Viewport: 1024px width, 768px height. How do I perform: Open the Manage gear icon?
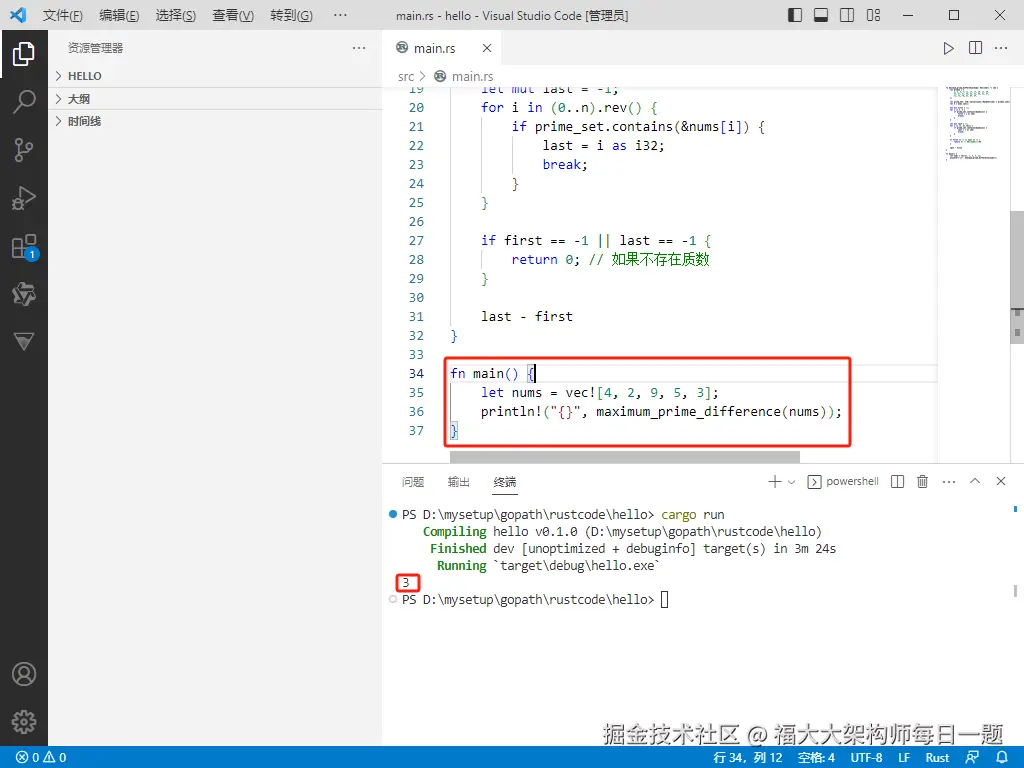coord(24,722)
